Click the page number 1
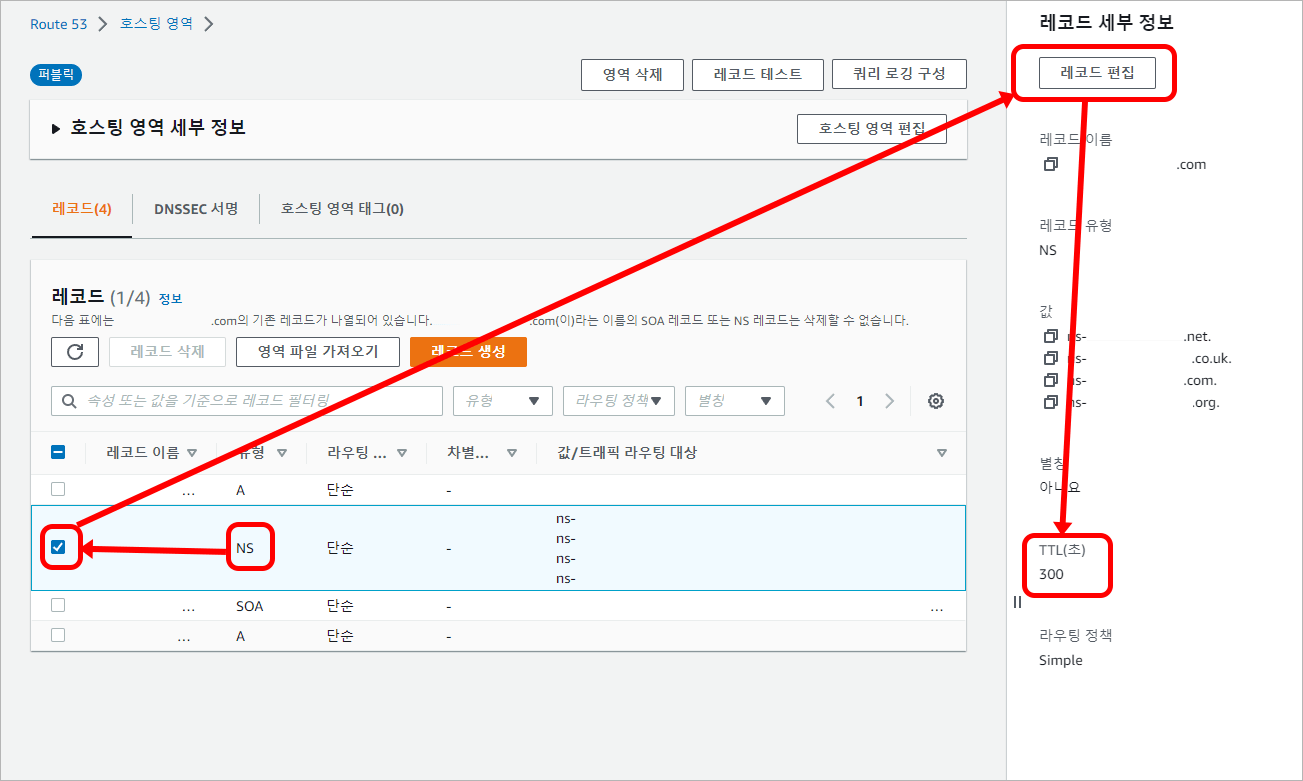This screenshot has height=781, width=1303. coord(859,401)
